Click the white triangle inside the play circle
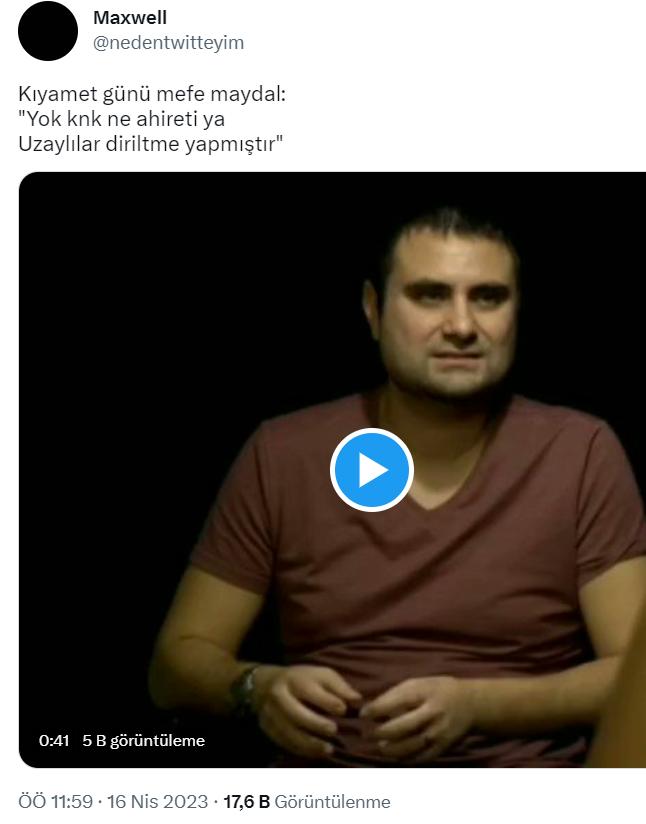 (x=373, y=470)
